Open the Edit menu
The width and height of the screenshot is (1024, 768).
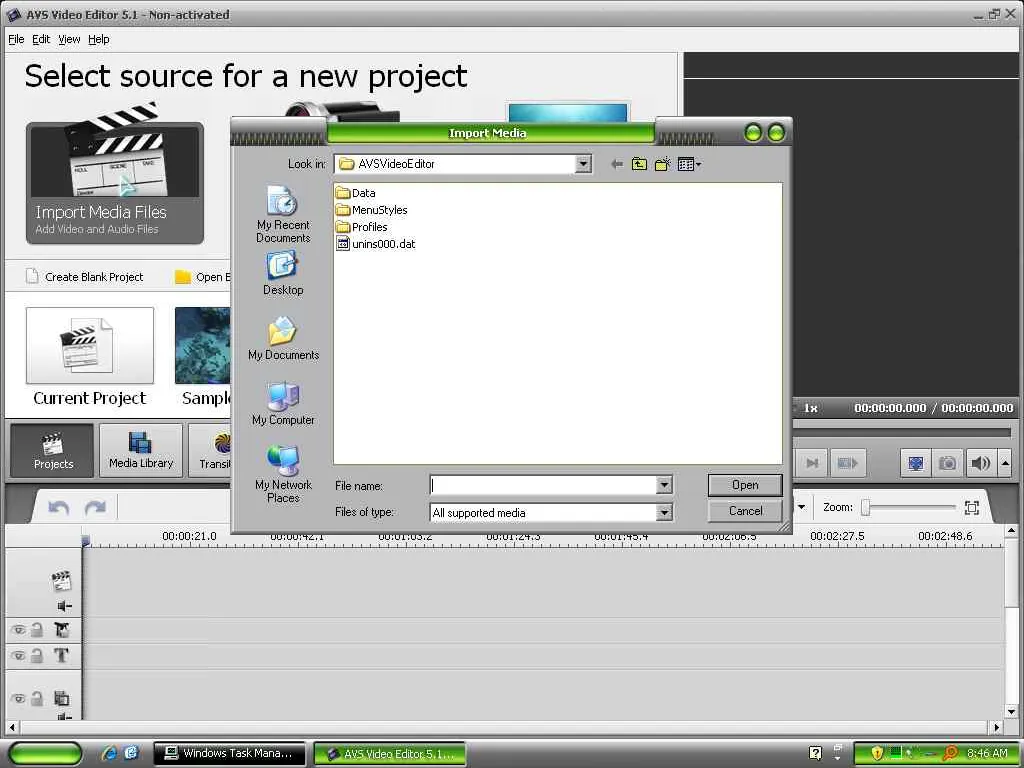(x=41, y=39)
